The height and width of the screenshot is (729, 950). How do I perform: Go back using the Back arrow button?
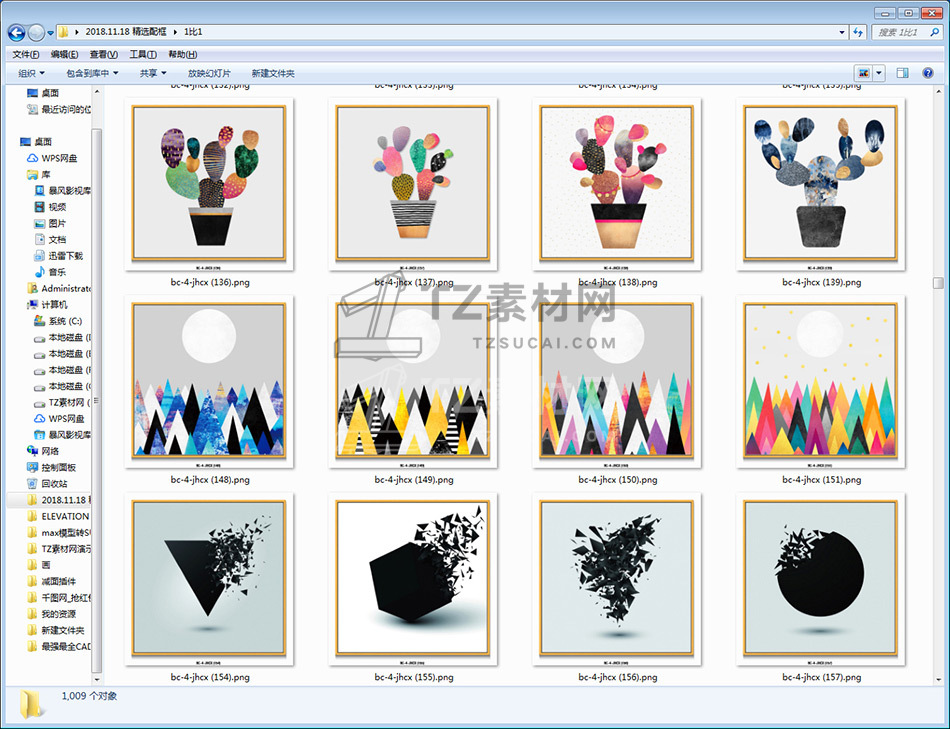pos(16,32)
